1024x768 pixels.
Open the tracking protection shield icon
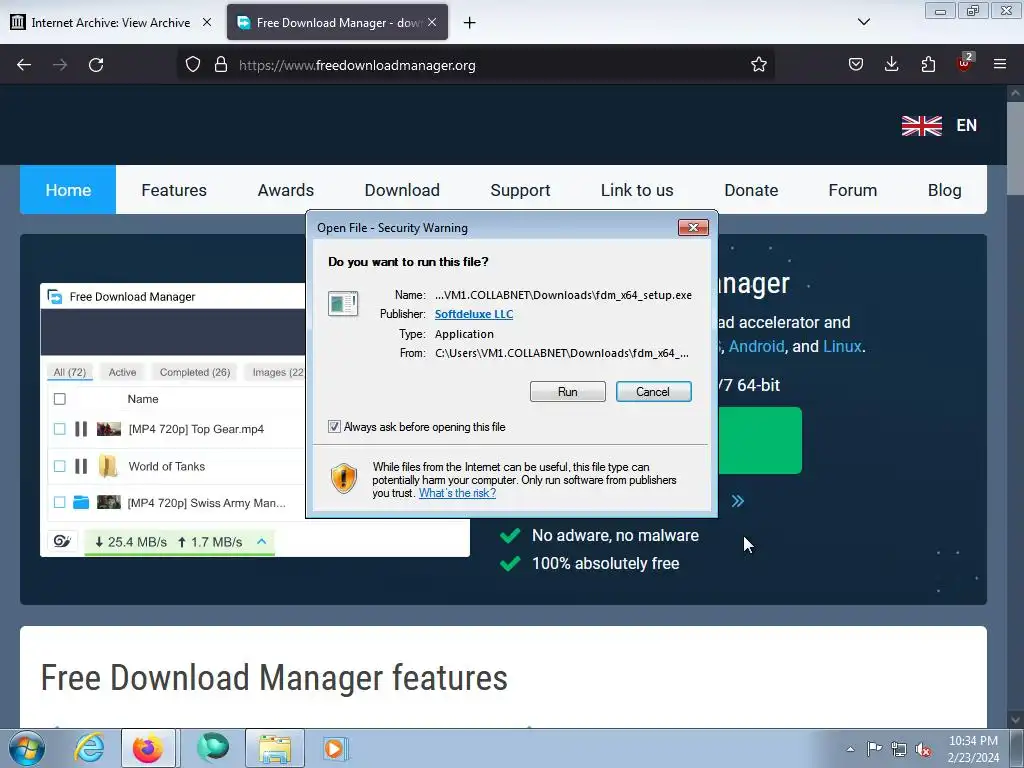click(x=193, y=64)
